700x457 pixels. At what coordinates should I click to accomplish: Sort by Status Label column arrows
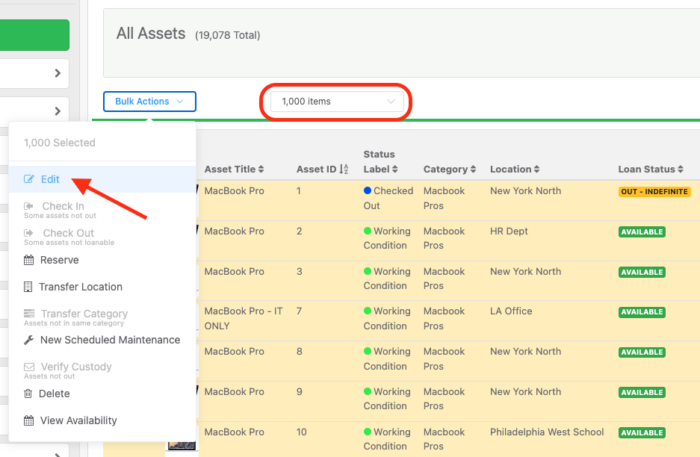point(395,169)
